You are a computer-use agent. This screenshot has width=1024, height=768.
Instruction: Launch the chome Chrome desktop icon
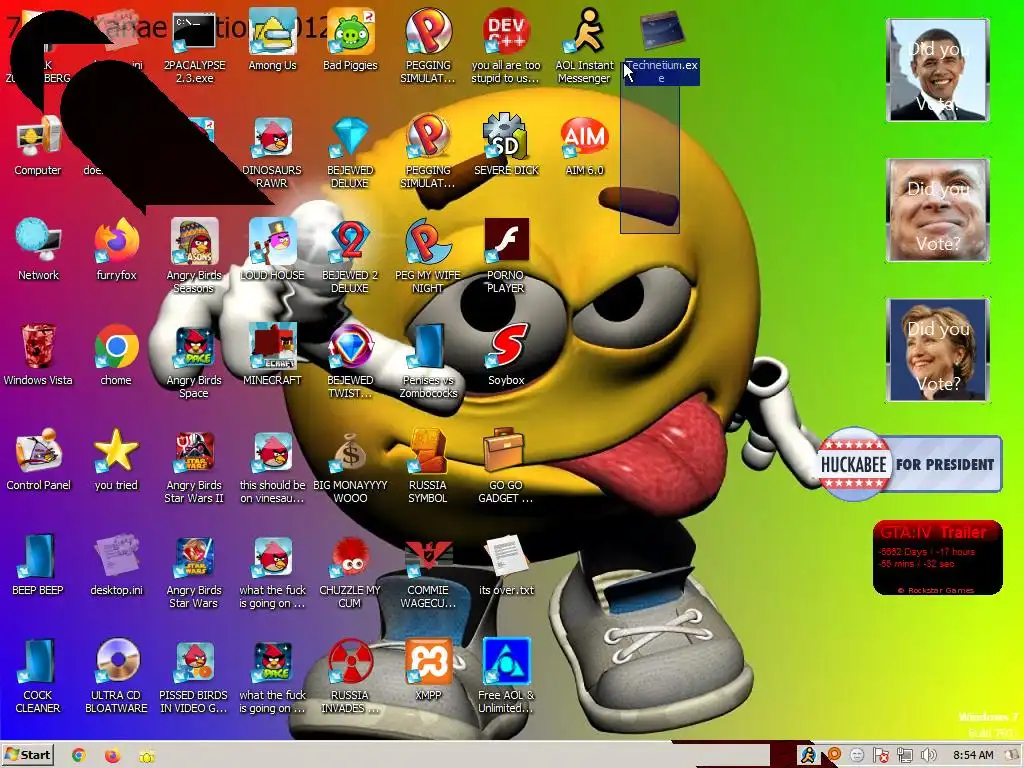point(116,355)
